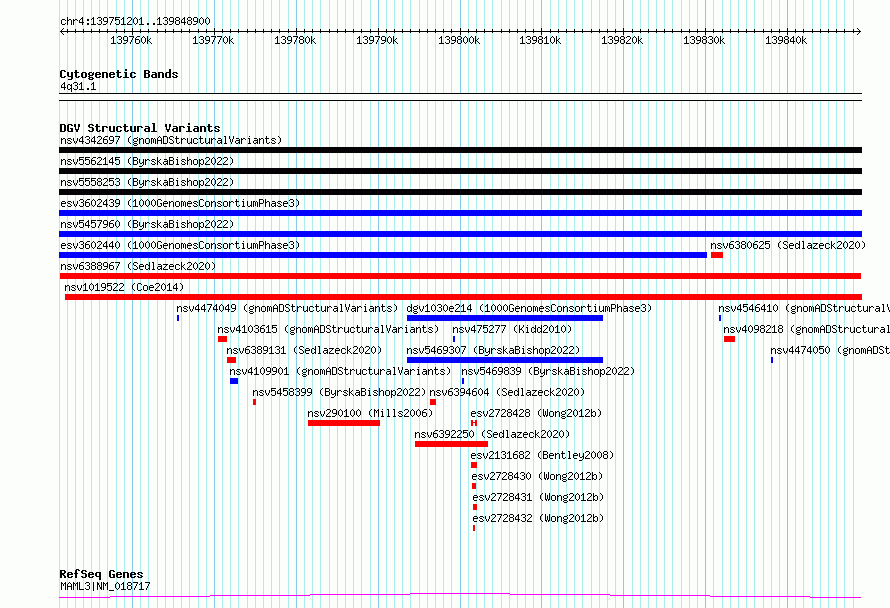Click the 139780k ruler tick label
The width and height of the screenshot is (890, 608).
[295, 40]
